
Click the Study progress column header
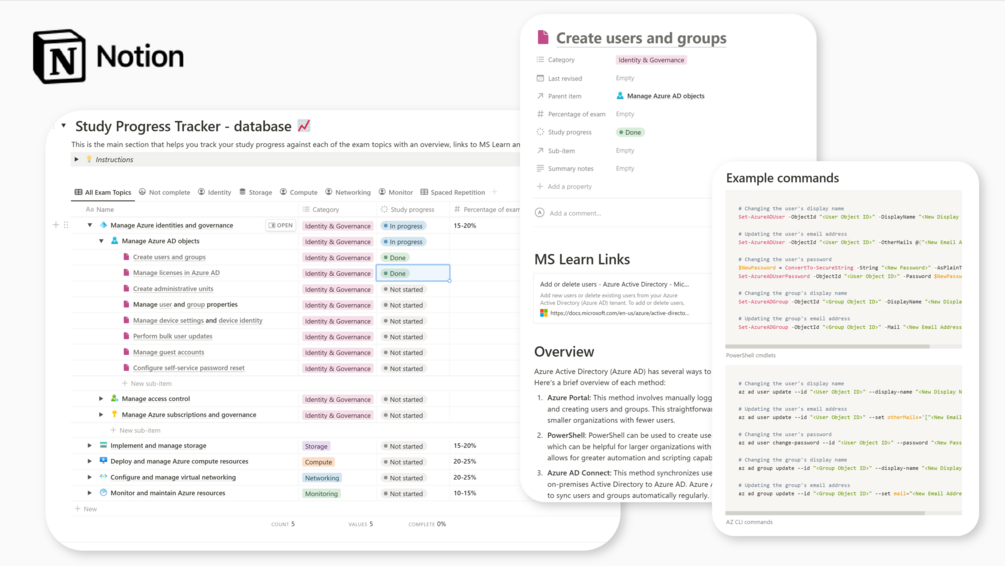pos(408,210)
